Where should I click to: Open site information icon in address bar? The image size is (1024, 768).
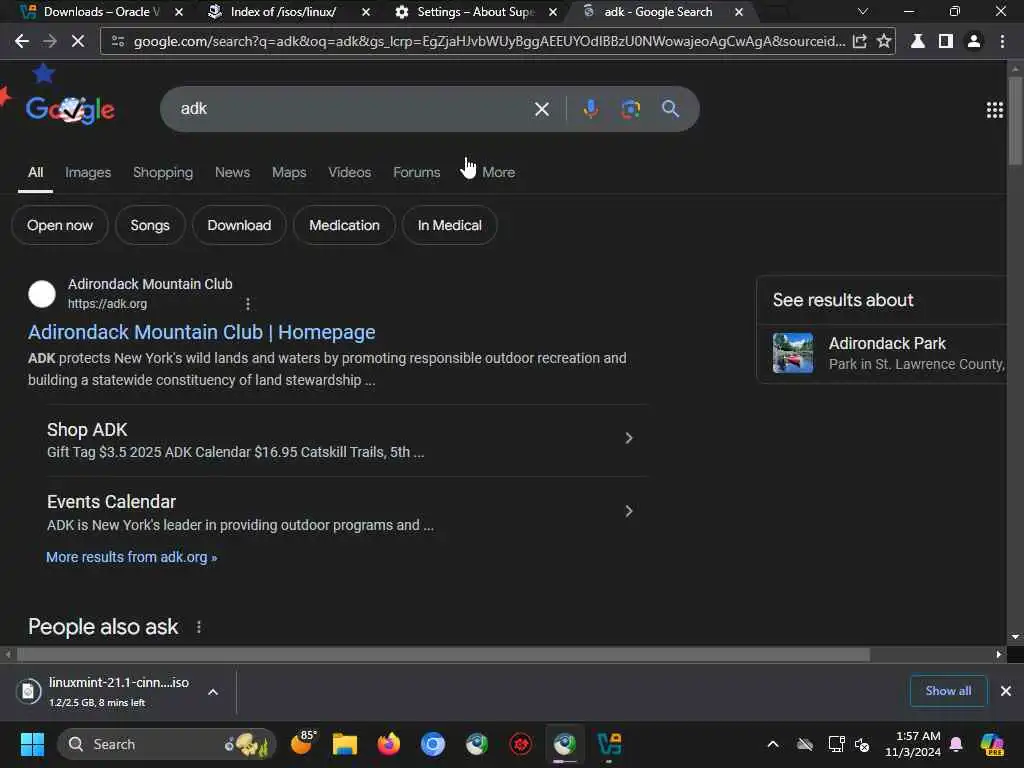118,41
